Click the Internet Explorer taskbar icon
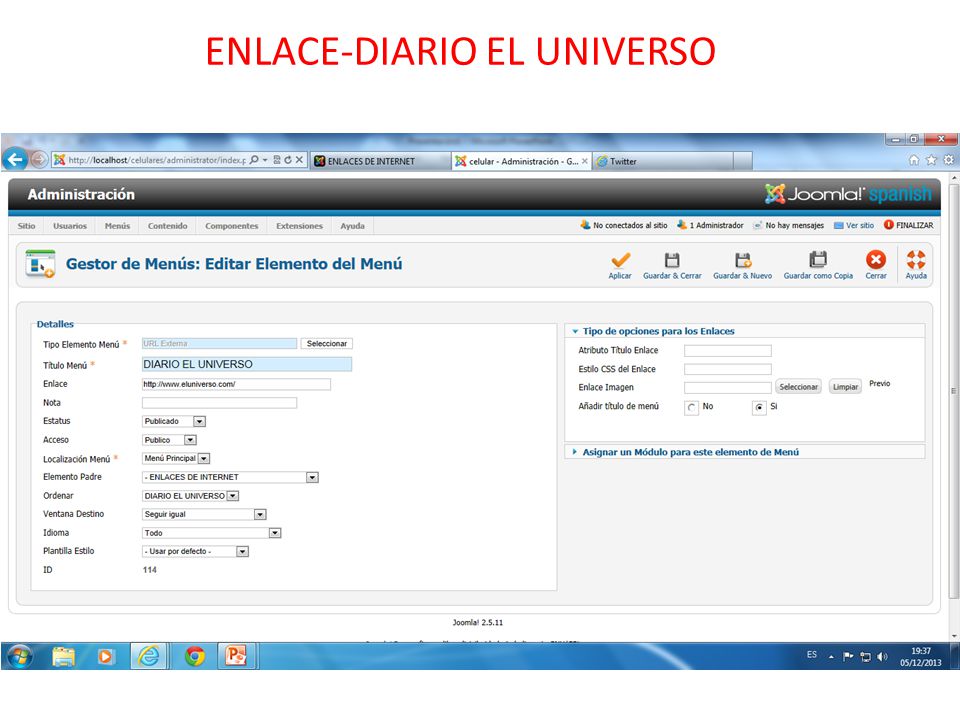960x720 pixels. tap(149, 656)
